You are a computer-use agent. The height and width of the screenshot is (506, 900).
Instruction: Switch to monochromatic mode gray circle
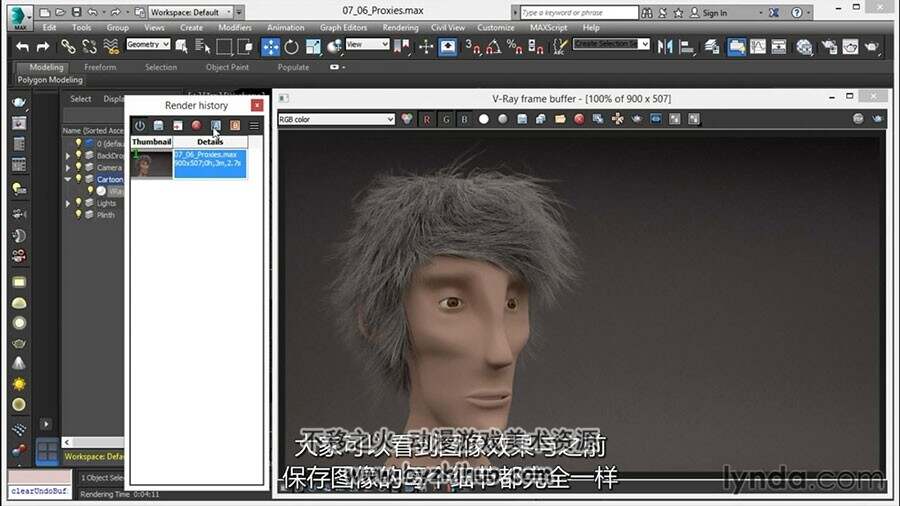(503, 119)
